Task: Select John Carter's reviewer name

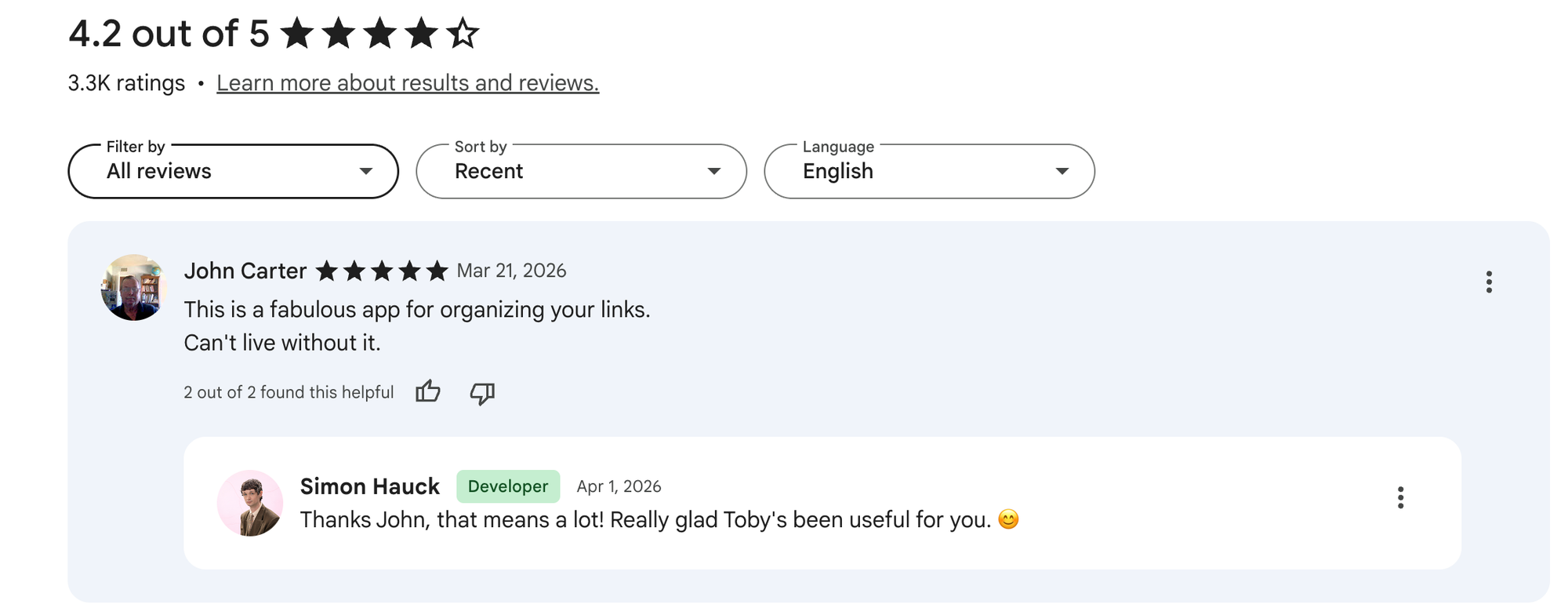Action: pos(245,270)
